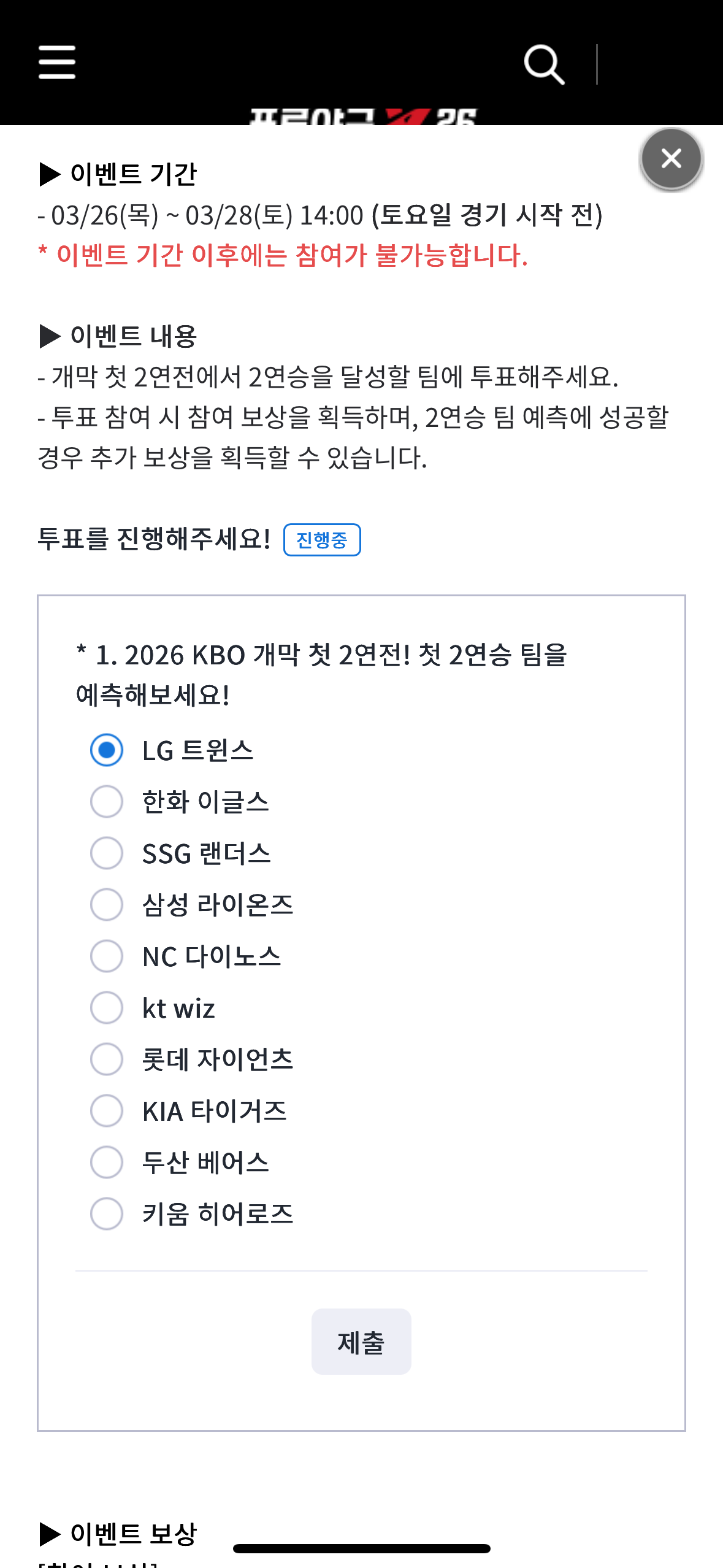Select 롯데 자이언츠 radio button
This screenshot has height=1568, width=723.
107,1059
